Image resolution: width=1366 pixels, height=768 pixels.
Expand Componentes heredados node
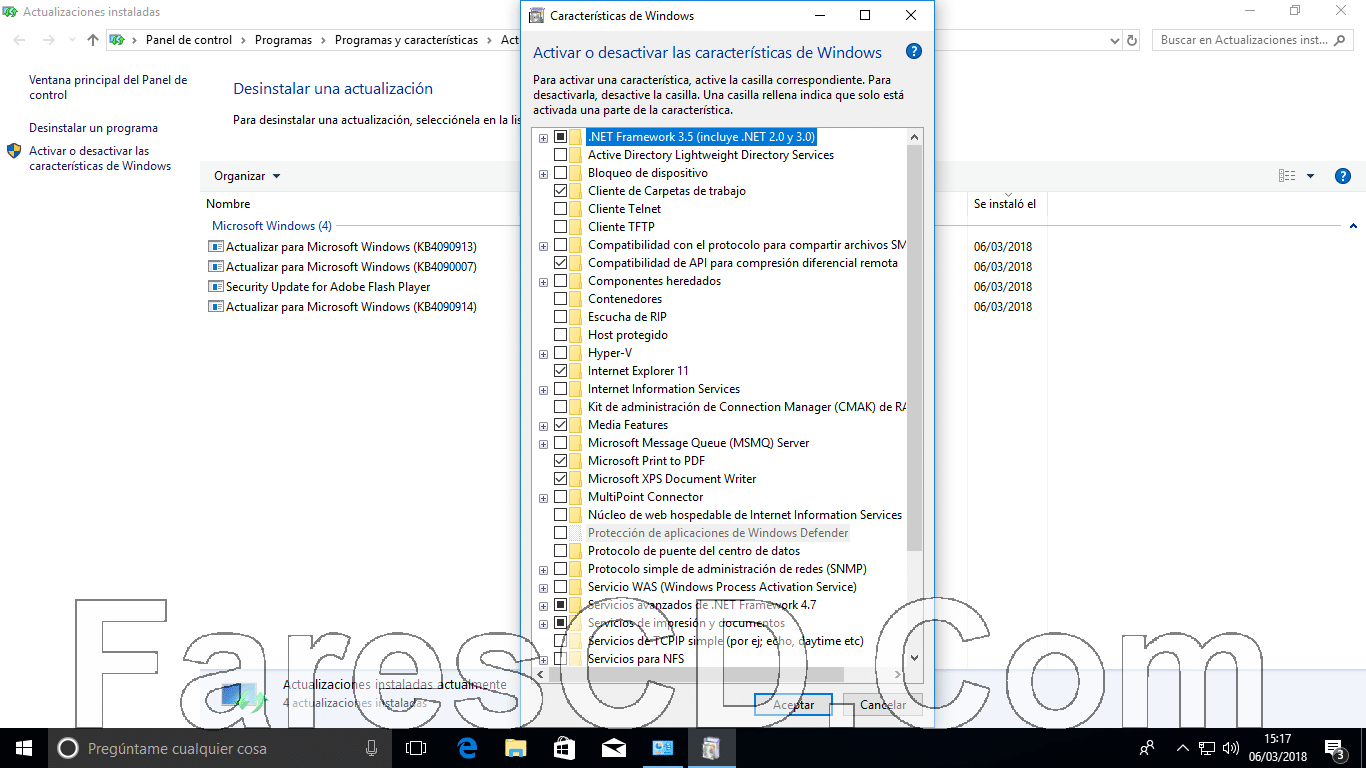pyautogui.click(x=543, y=281)
